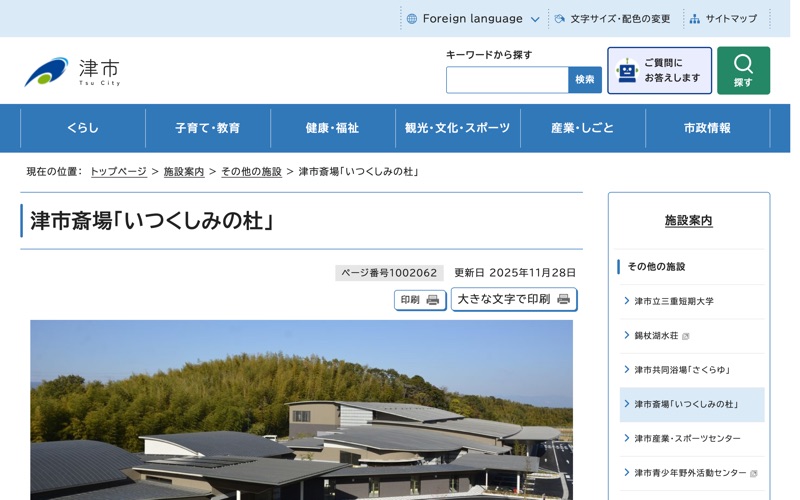
Task: Click the Tsu City swoosh logo
Action: click(x=46, y=71)
